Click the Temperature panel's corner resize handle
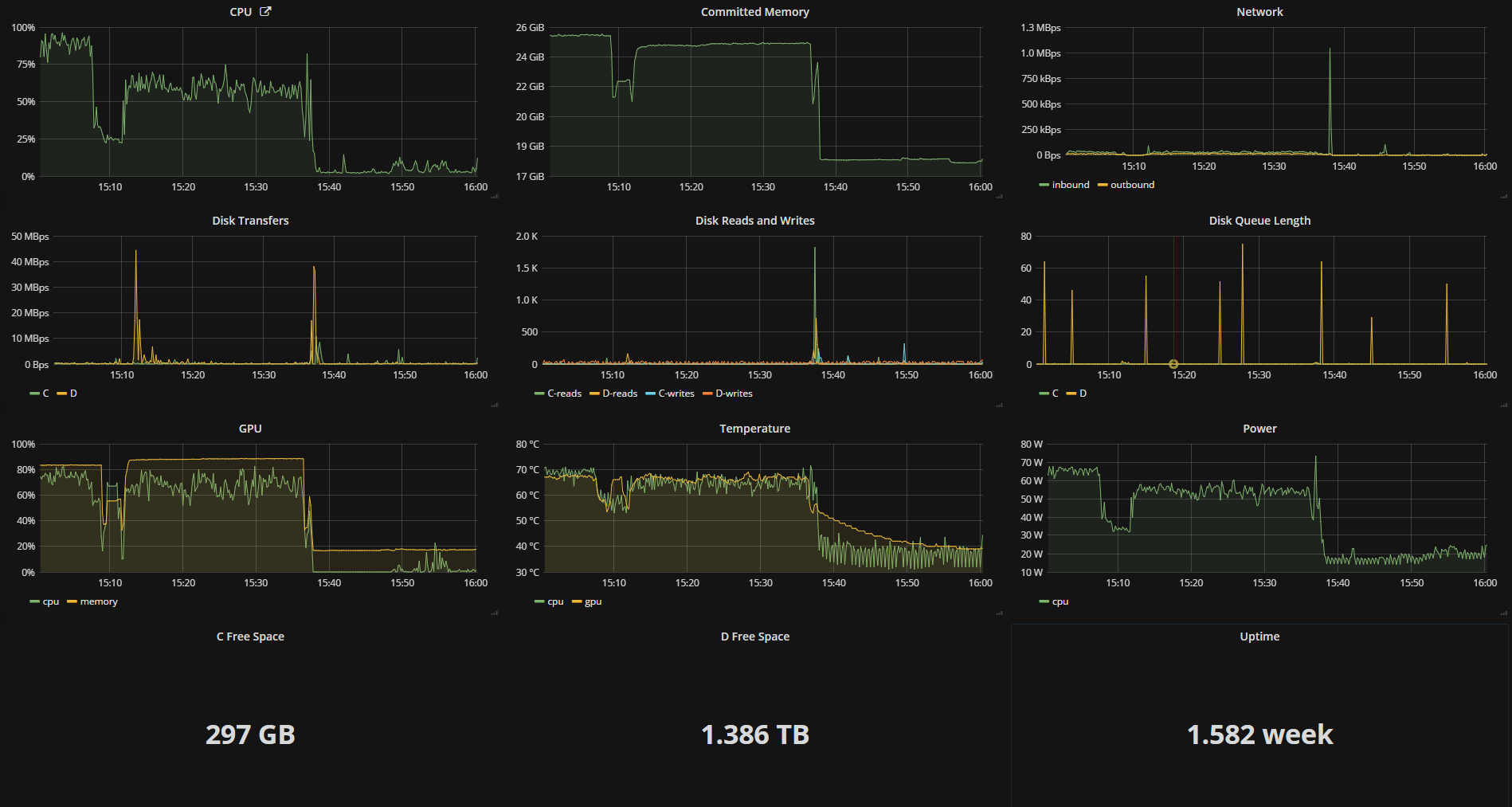 pos(999,613)
